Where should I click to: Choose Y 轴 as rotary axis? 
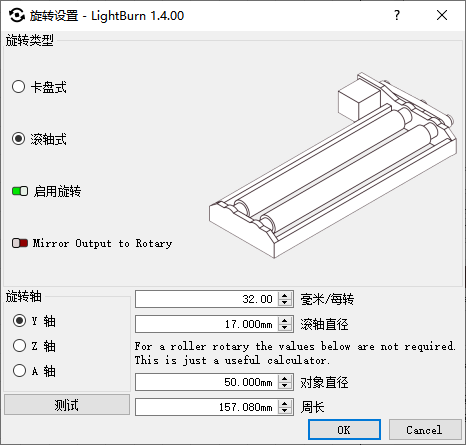(x=19, y=321)
